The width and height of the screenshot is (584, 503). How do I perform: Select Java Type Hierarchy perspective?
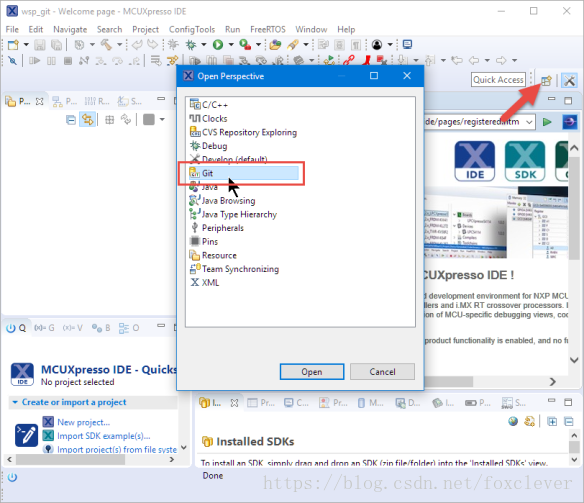pos(233,214)
